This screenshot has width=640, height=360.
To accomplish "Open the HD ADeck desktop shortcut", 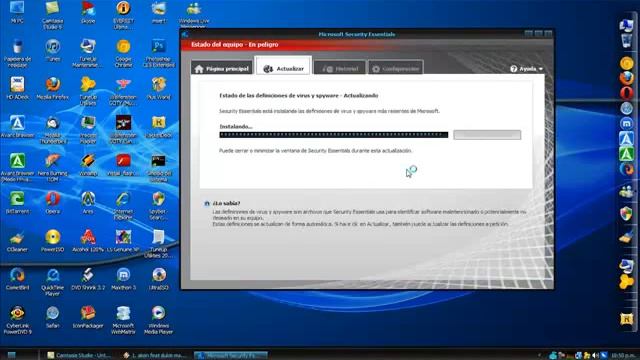I will point(17,88).
